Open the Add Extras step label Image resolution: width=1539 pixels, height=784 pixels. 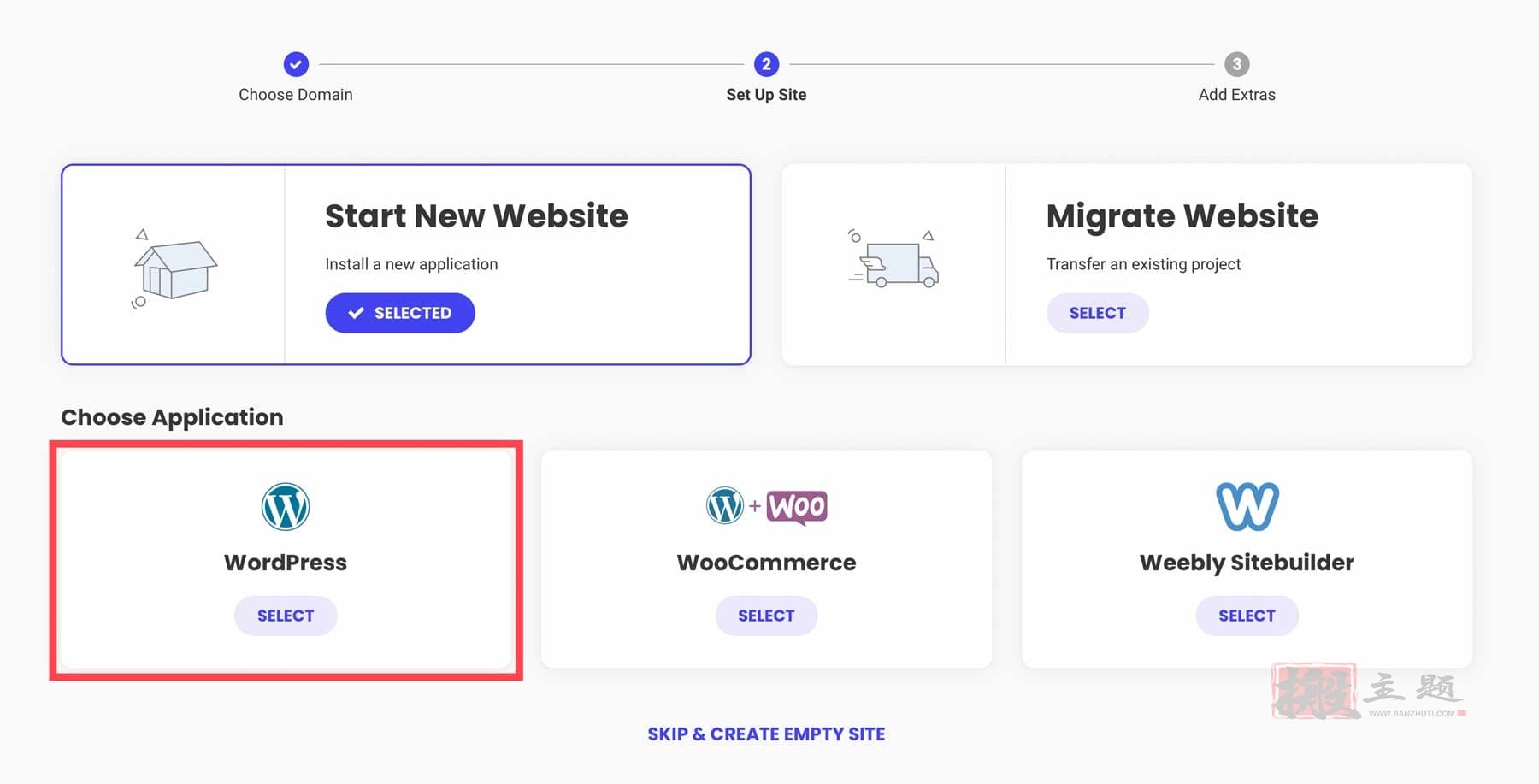click(x=1236, y=95)
